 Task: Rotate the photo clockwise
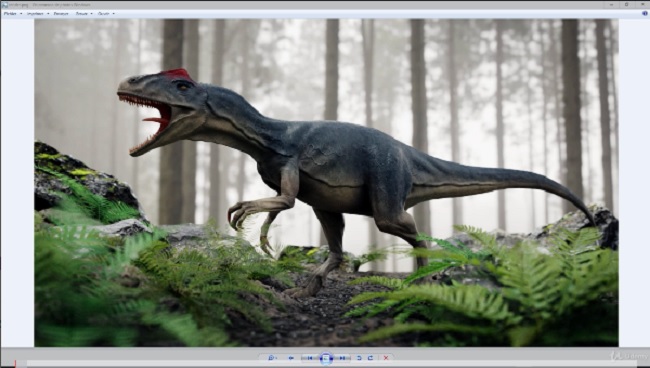(x=370, y=358)
